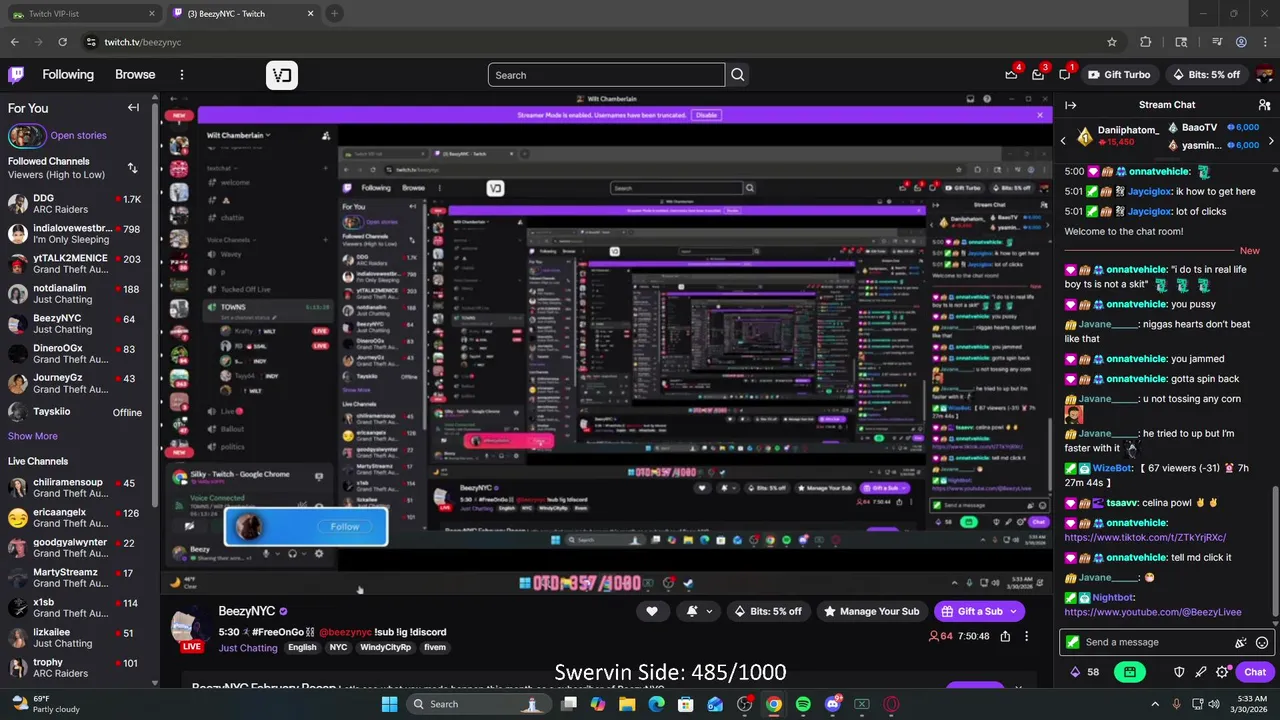
Task: Select the fivem tag
Action: [435, 648]
